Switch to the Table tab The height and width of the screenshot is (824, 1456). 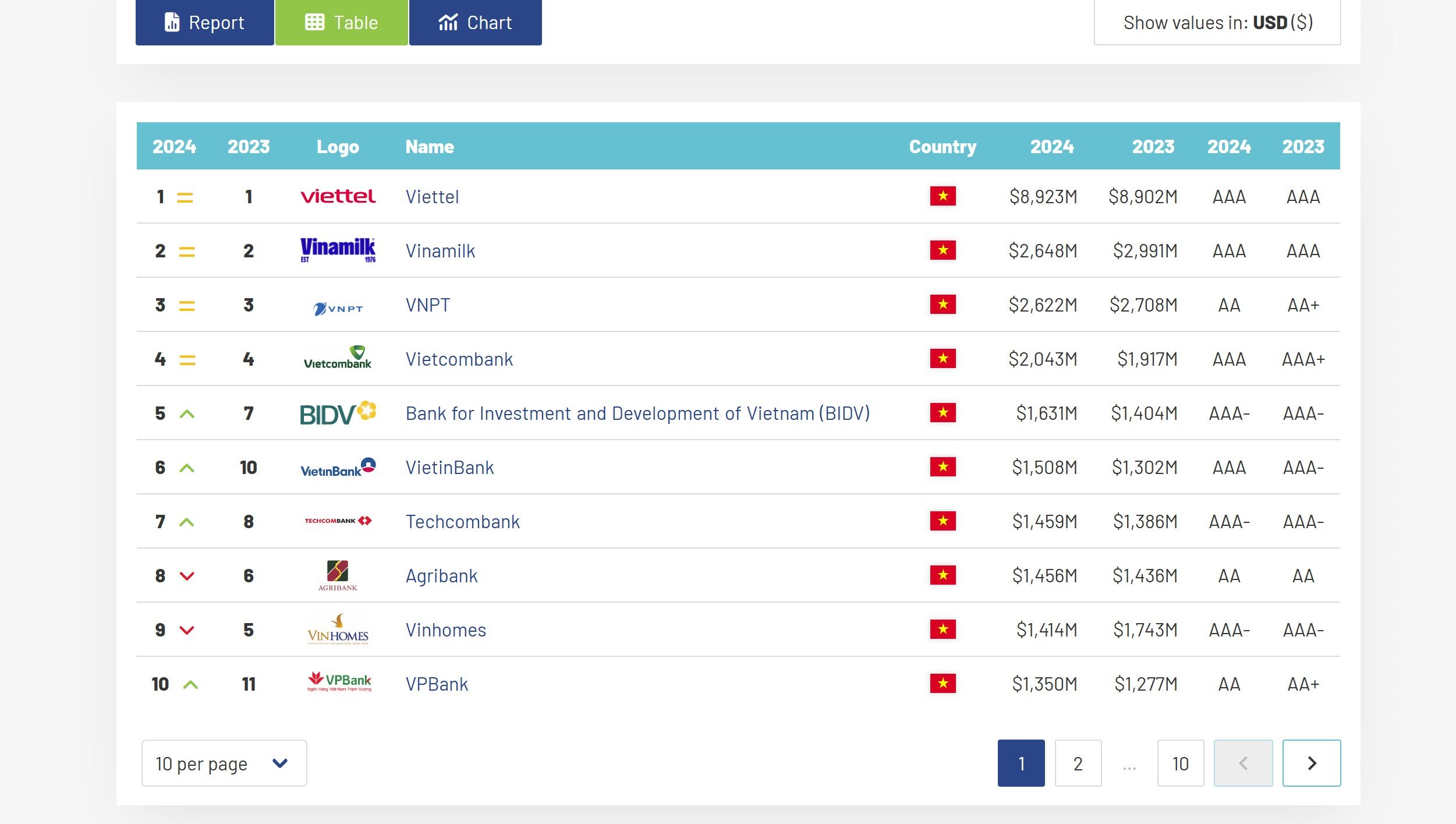tap(341, 22)
